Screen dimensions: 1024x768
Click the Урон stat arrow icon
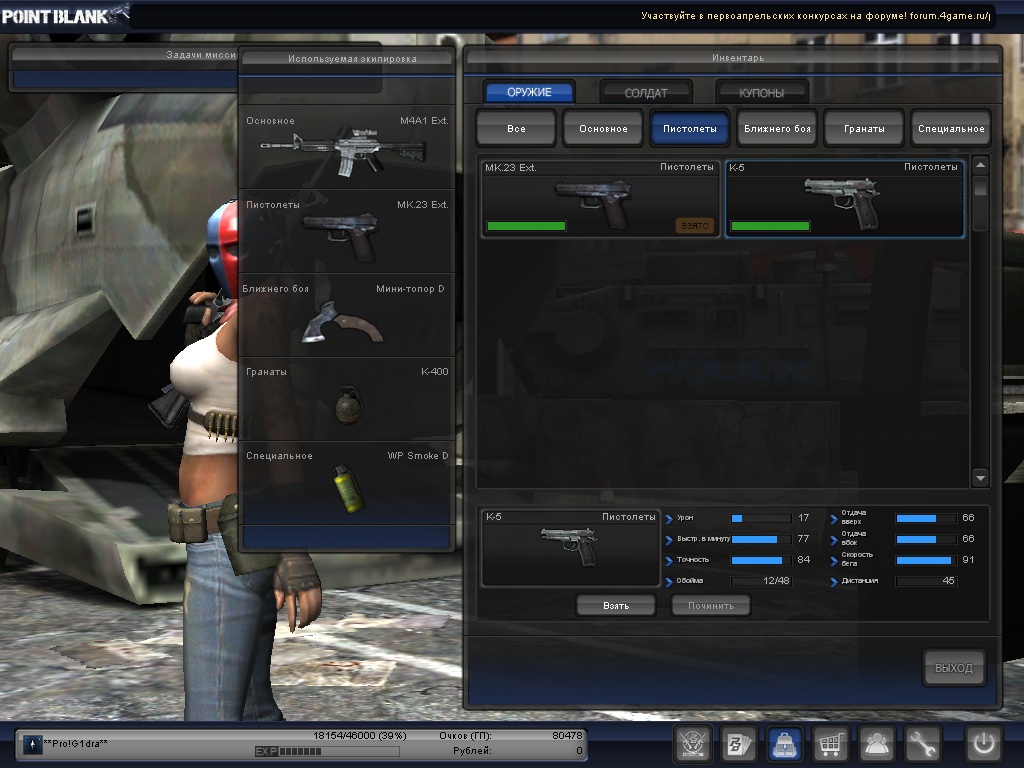tap(669, 520)
